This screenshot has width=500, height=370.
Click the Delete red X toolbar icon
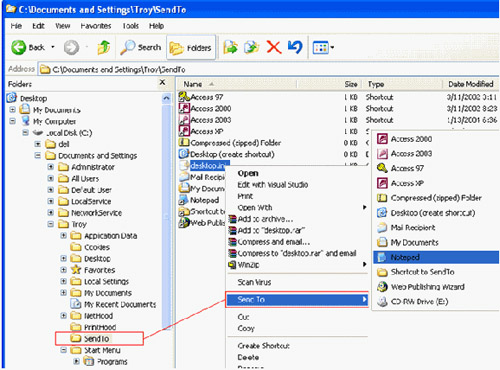click(274, 47)
